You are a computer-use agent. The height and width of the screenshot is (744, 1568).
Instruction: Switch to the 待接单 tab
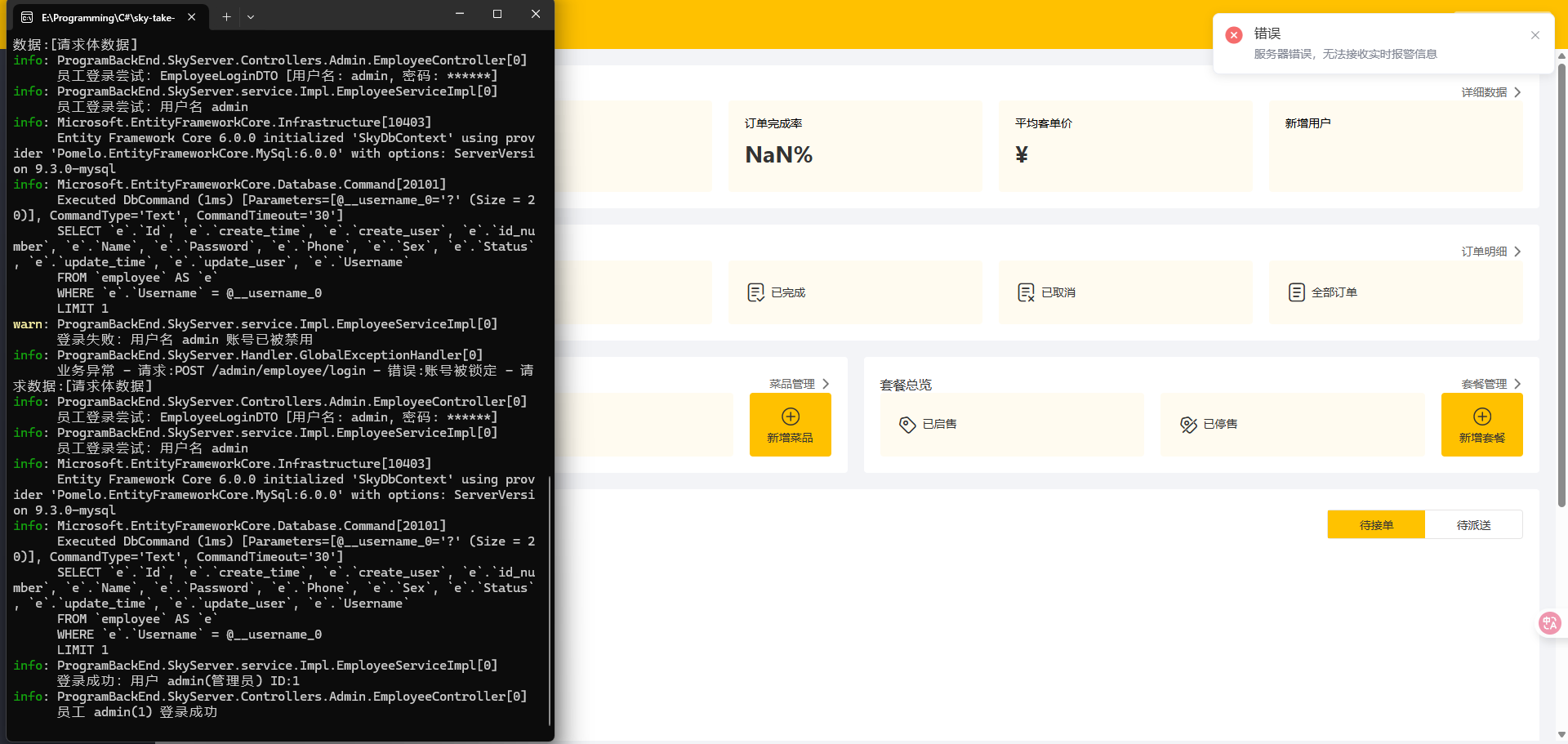(x=1376, y=525)
